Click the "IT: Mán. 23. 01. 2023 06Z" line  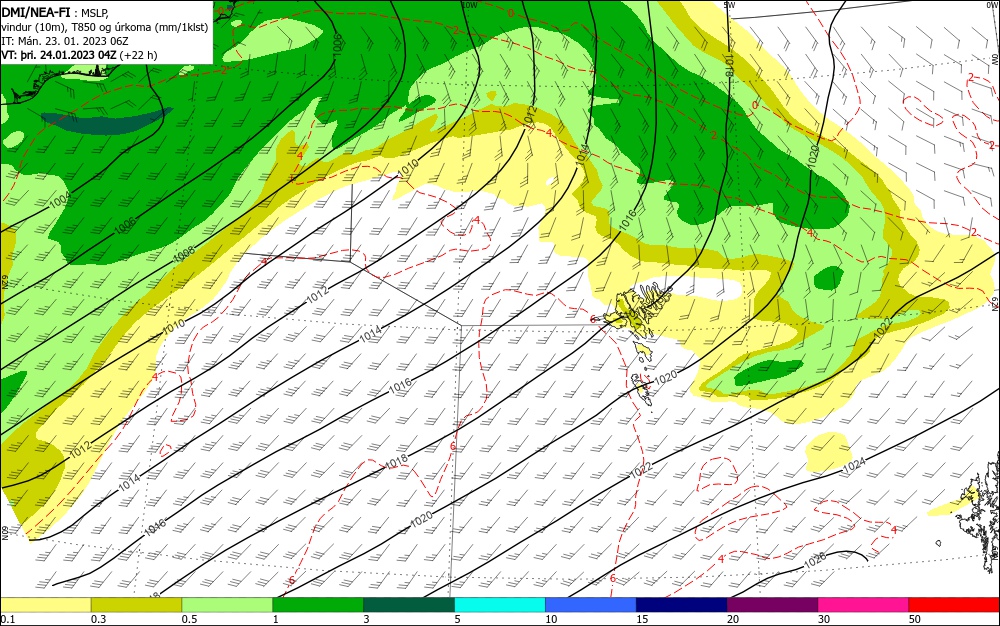coord(64,41)
